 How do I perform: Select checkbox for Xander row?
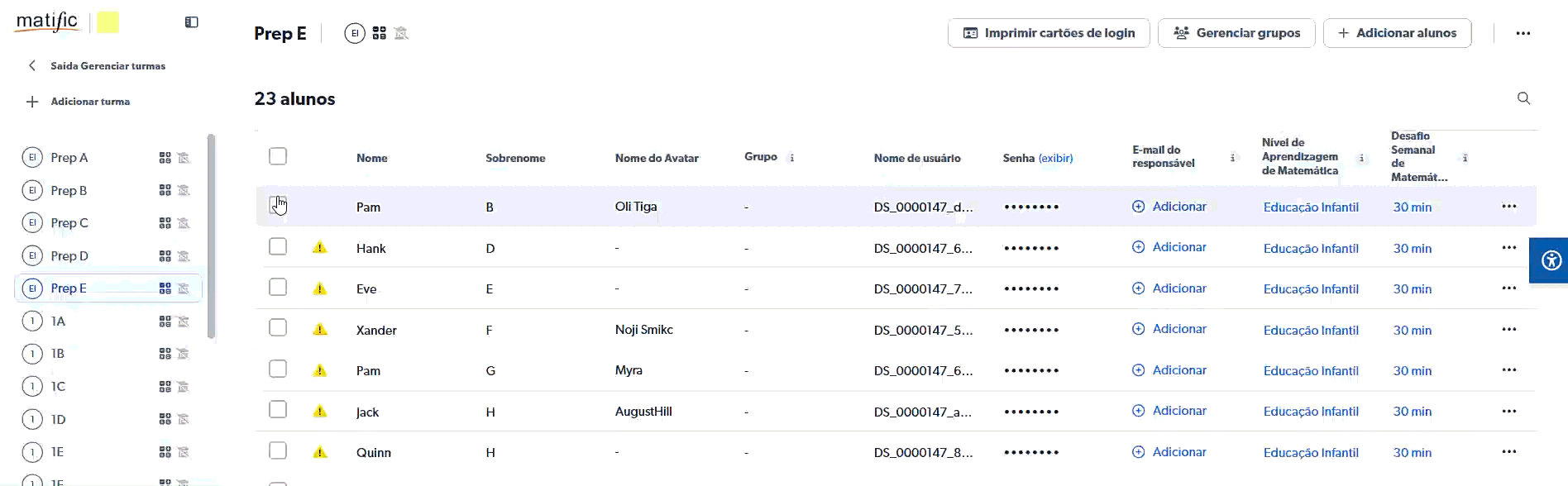(x=278, y=328)
